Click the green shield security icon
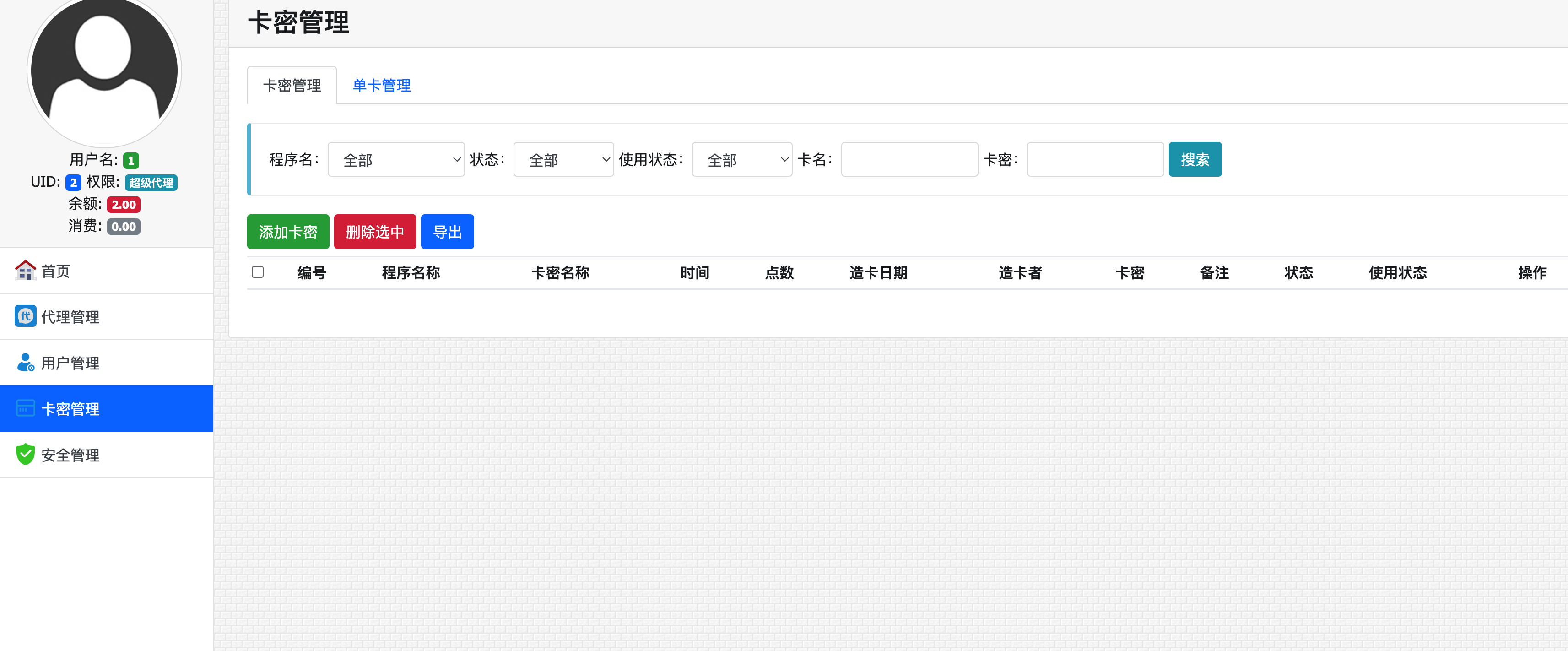Screen dimensions: 1568x651 pos(25,454)
